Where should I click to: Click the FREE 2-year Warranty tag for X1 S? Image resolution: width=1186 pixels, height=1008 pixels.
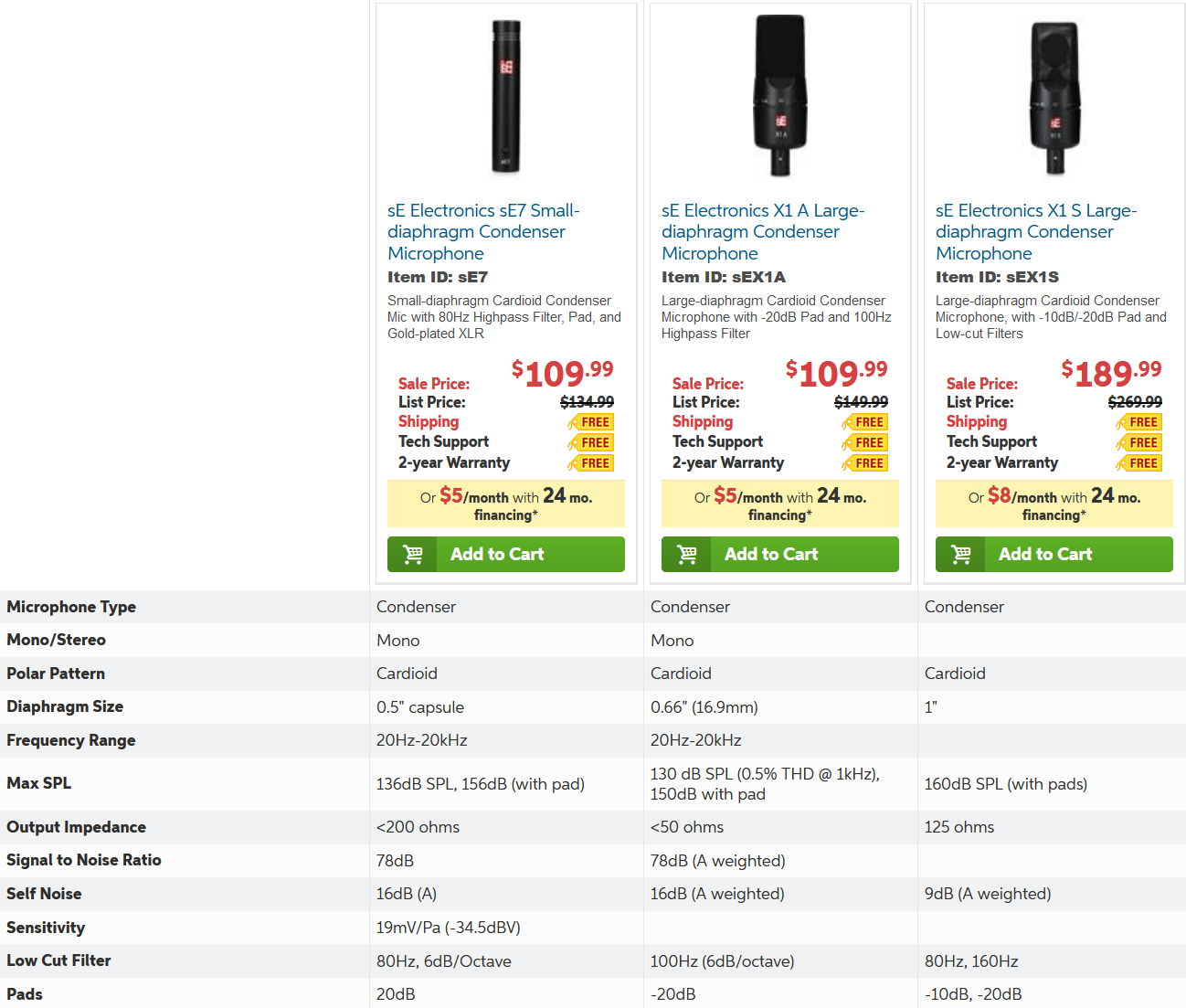pyautogui.click(x=1139, y=463)
